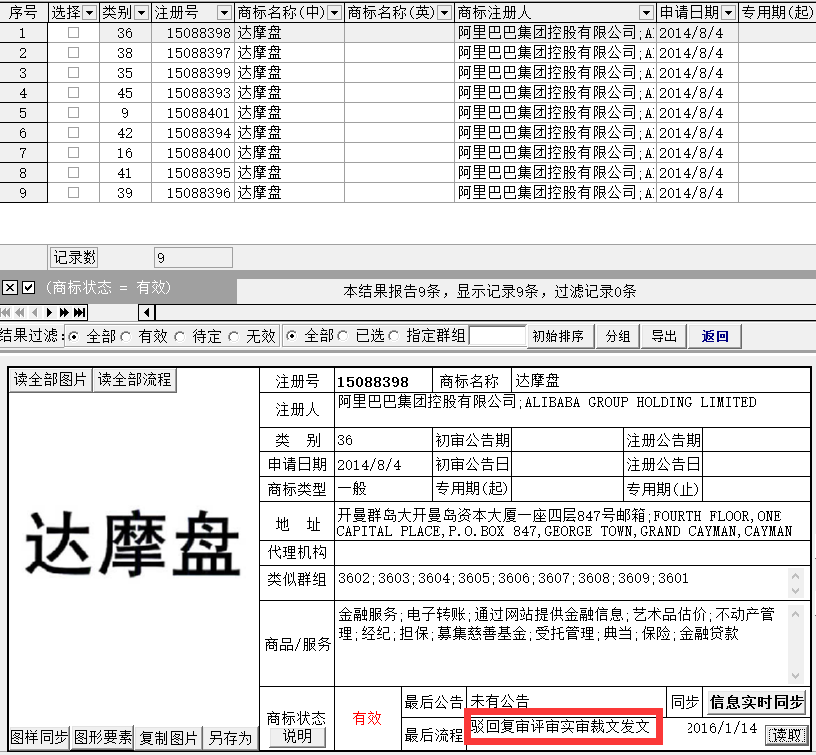Click the X icon beside the 商标状态 filter
This screenshot has width=816, height=755.
pyautogui.click(x=10, y=287)
